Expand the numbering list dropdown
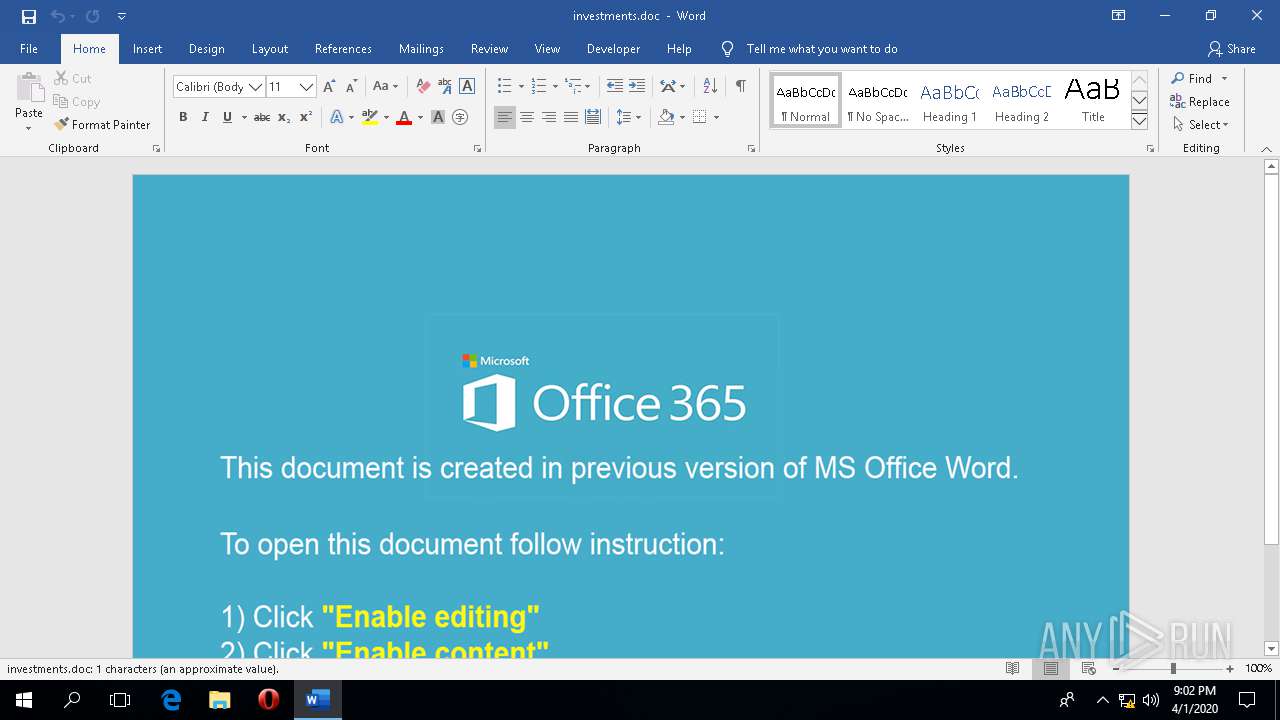The image size is (1280, 720). pyautogui.click(x=554, y=87)
